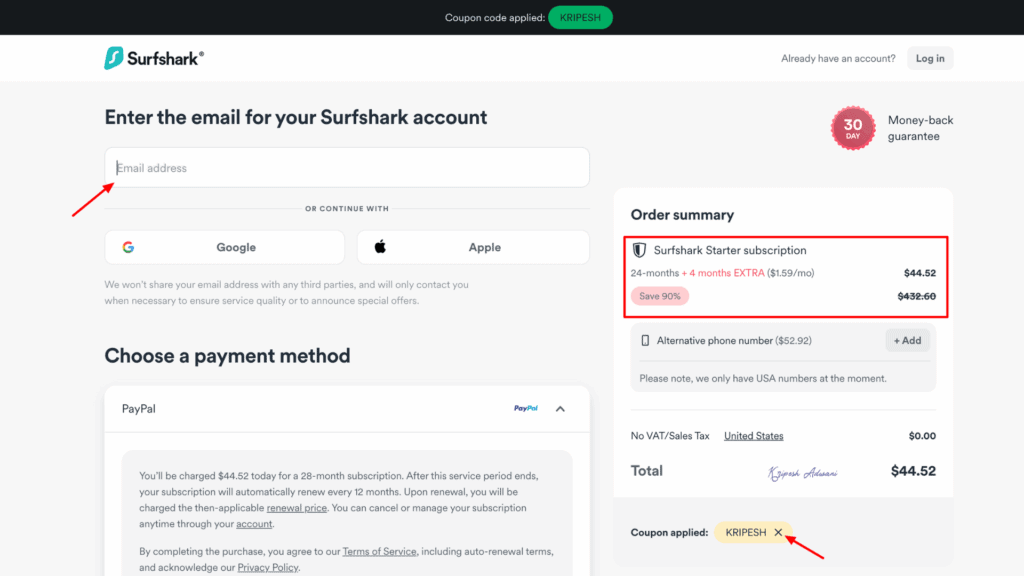Click the Surfshark logo

coord(153,57)
